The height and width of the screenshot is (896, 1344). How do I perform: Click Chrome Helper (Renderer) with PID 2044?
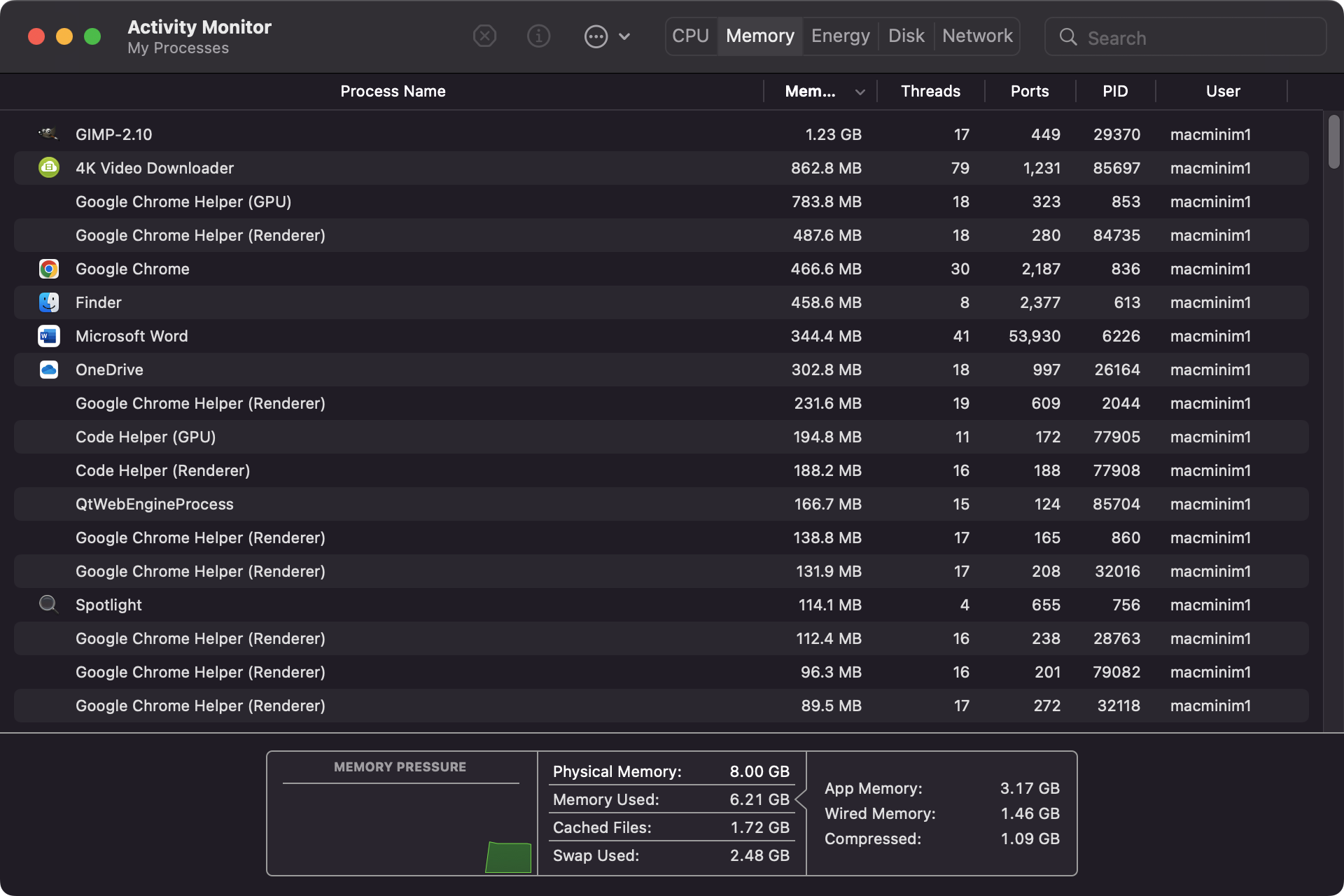(x=661, y=403)
